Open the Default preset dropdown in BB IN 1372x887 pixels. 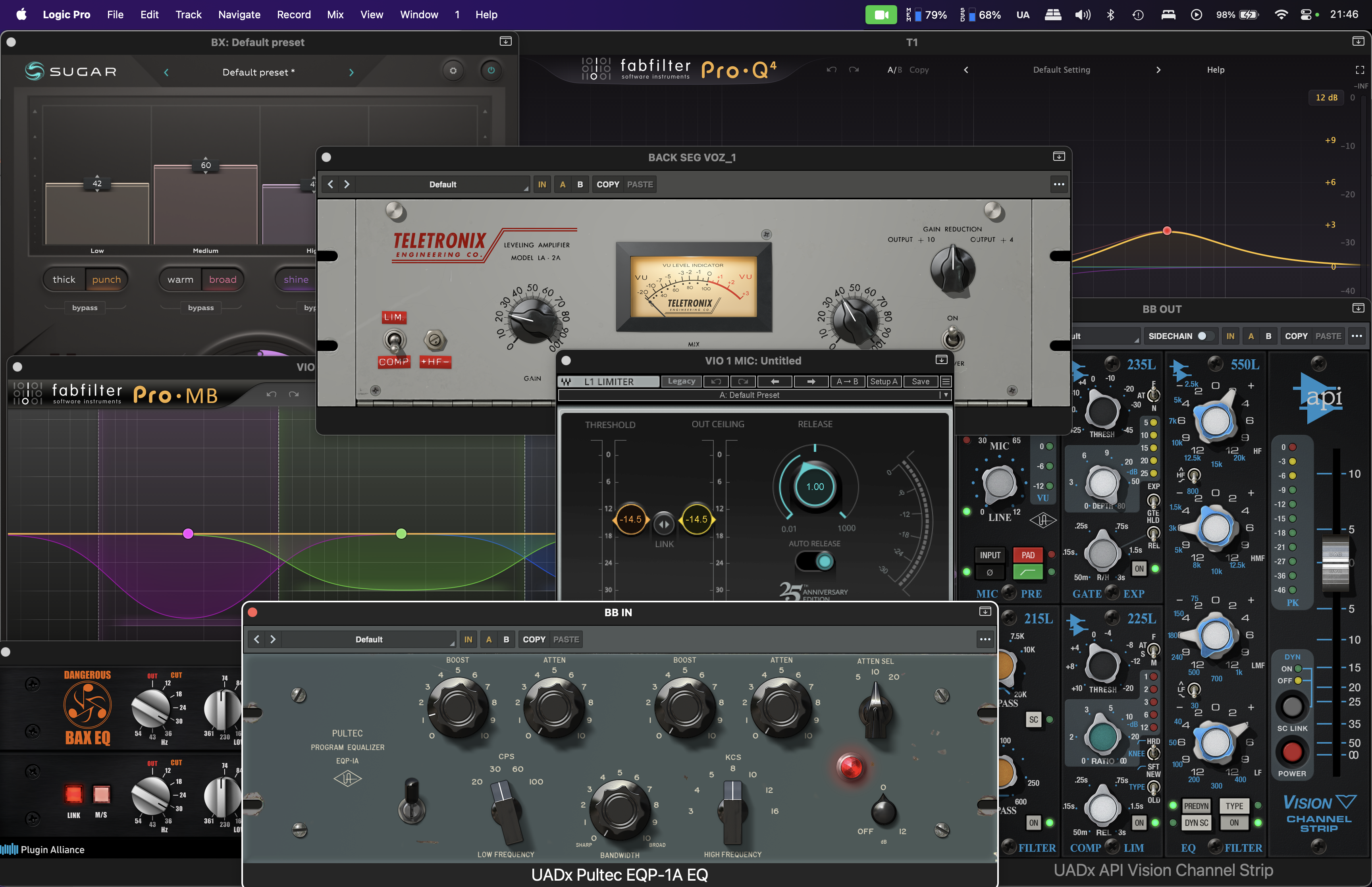(x=369, y=639)
